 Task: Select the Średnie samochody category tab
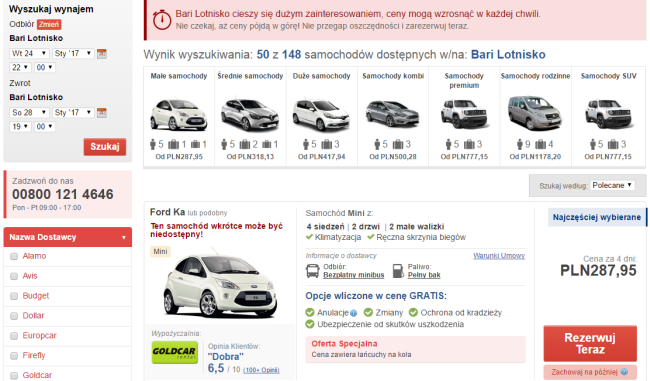pos(250,116)
